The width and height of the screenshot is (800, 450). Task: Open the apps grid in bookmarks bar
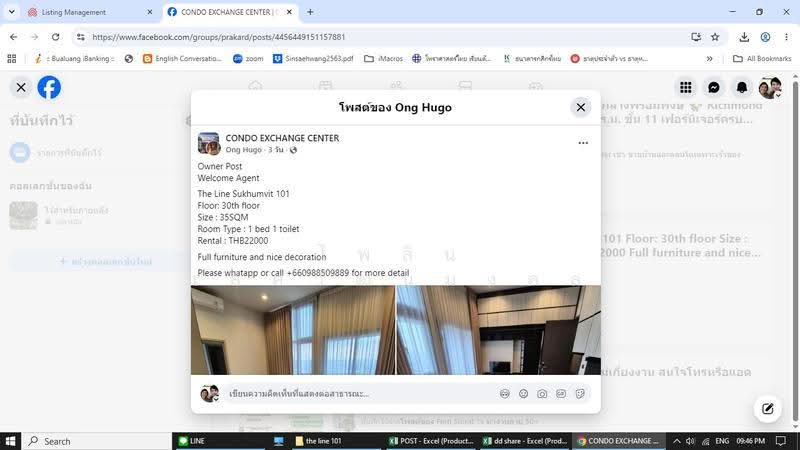pos(12,59)
